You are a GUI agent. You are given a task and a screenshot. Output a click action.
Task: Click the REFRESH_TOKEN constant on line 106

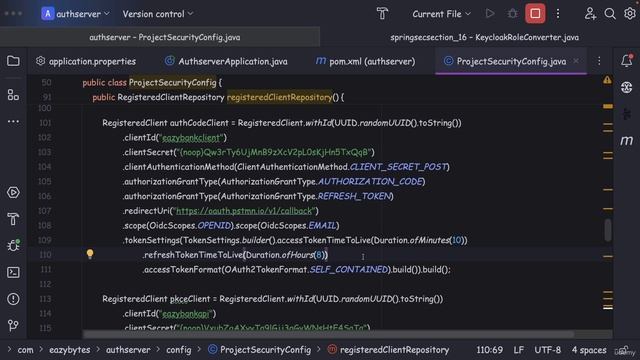tap(354, 196)
